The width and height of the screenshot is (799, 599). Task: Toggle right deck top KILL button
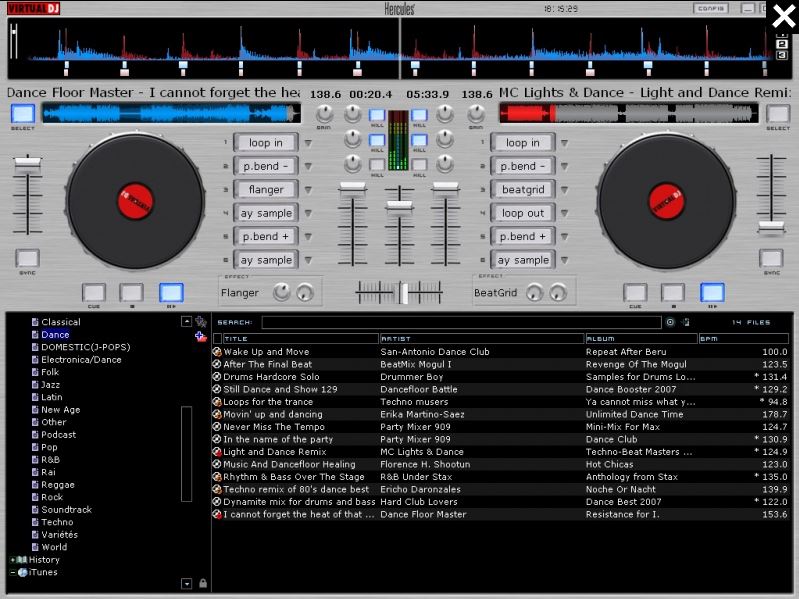pos(419,115)
